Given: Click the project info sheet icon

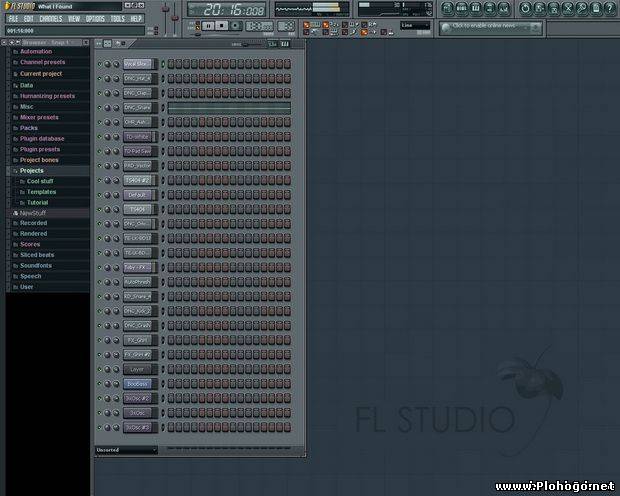Looking at the screenshot, I should 596,8.
